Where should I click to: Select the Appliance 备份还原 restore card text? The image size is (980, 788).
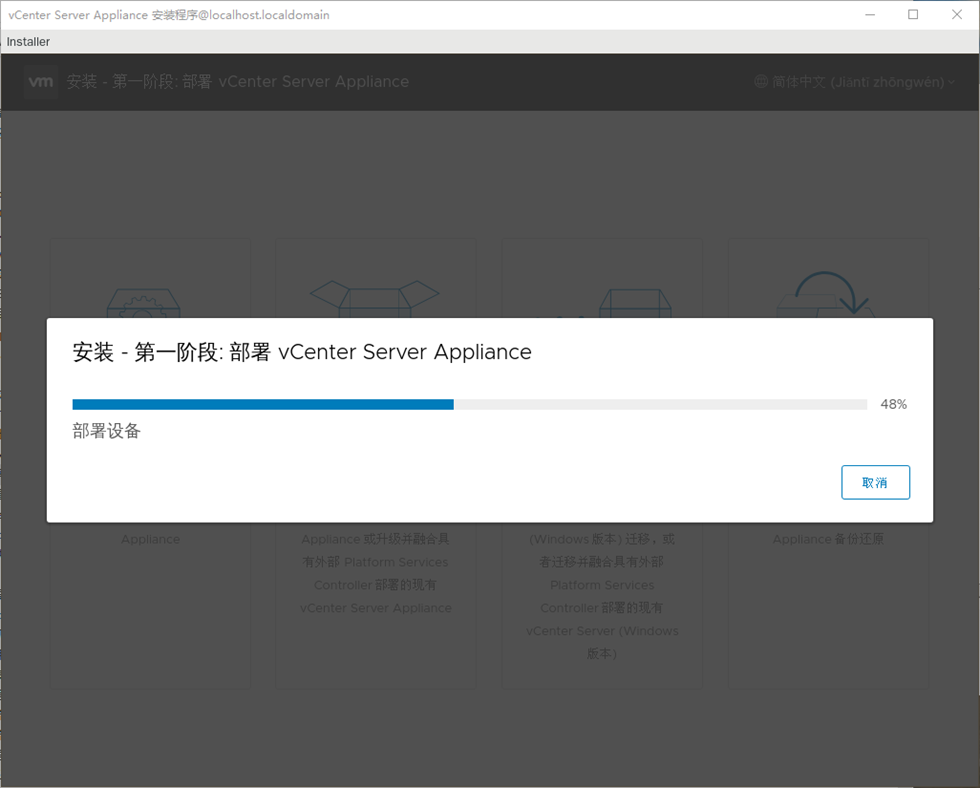827,539
